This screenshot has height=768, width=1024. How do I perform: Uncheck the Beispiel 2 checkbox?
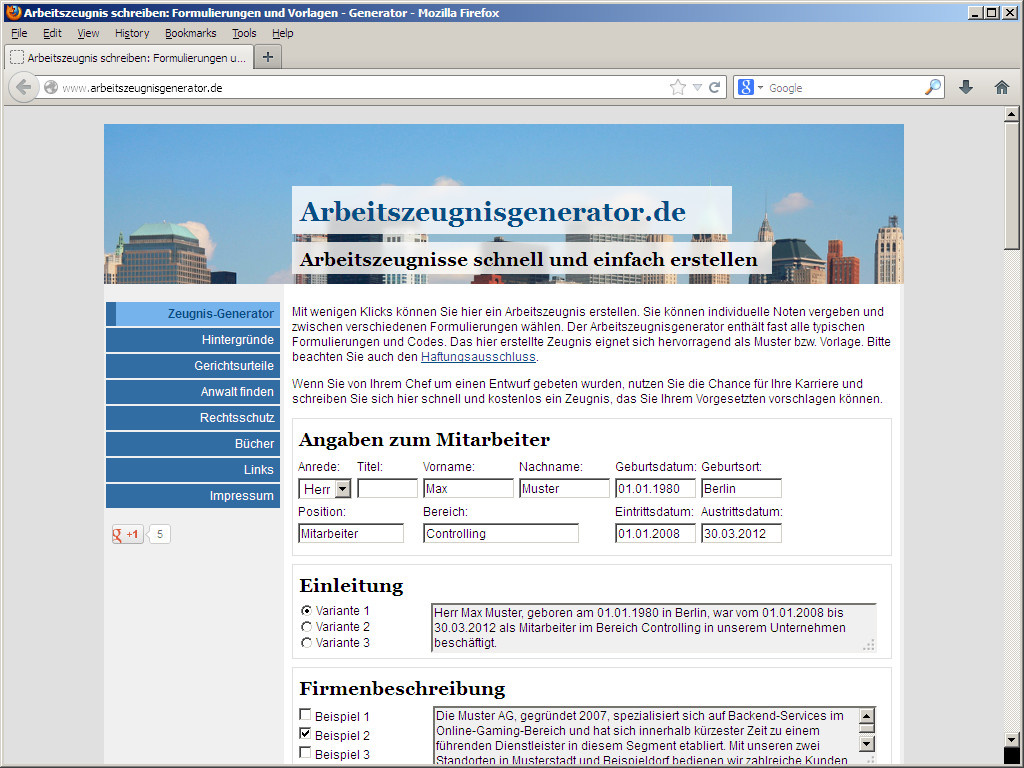pos(305,733)
